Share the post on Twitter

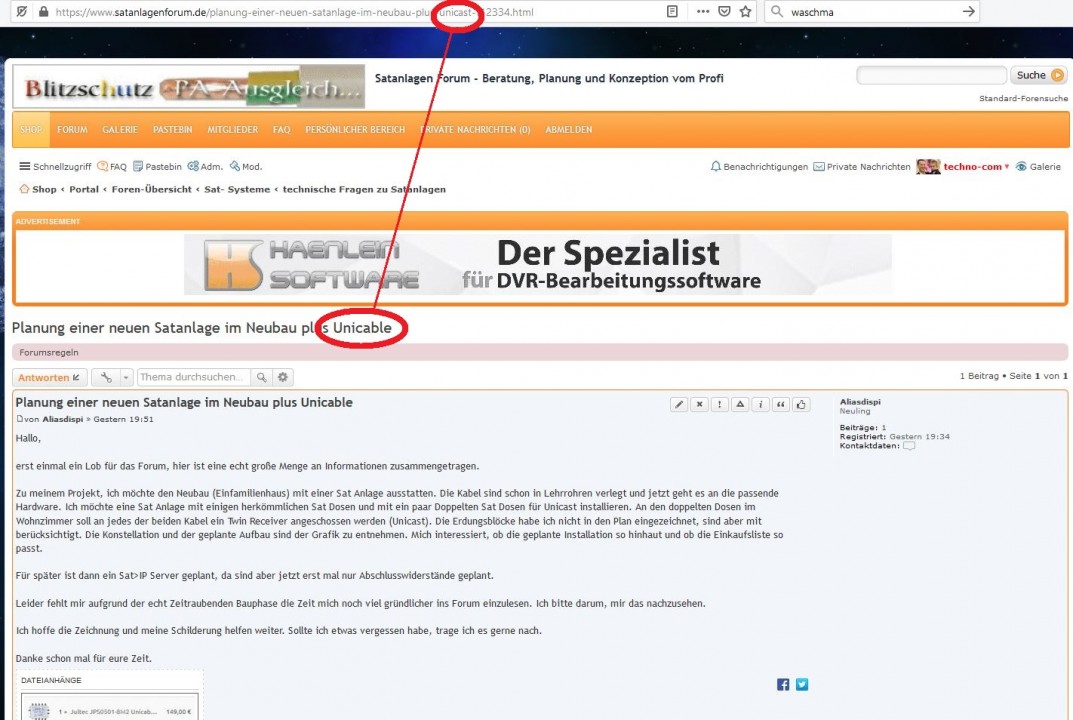point(802,684)
